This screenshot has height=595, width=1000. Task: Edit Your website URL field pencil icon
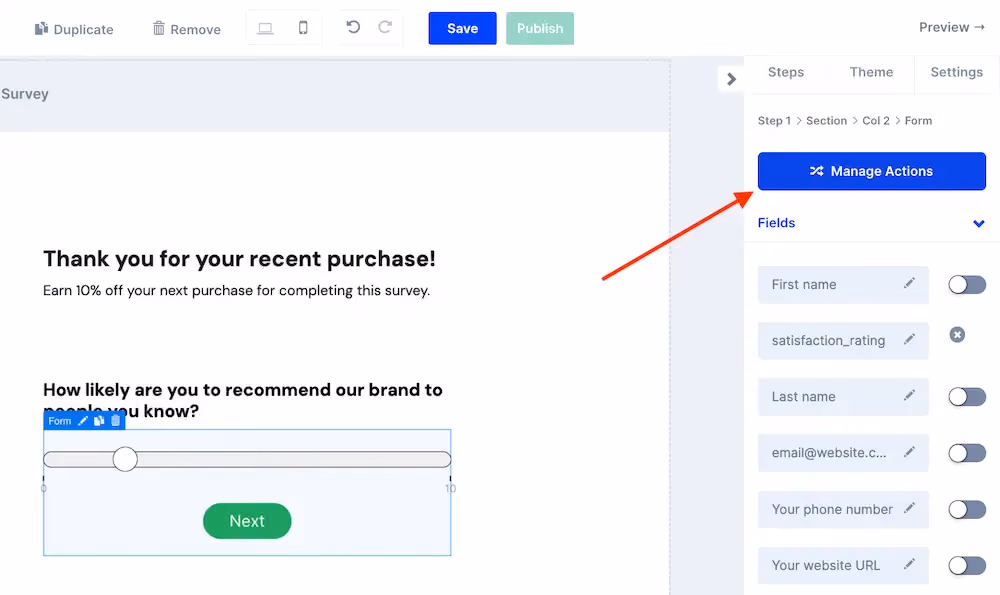click(x=909, y=564)
